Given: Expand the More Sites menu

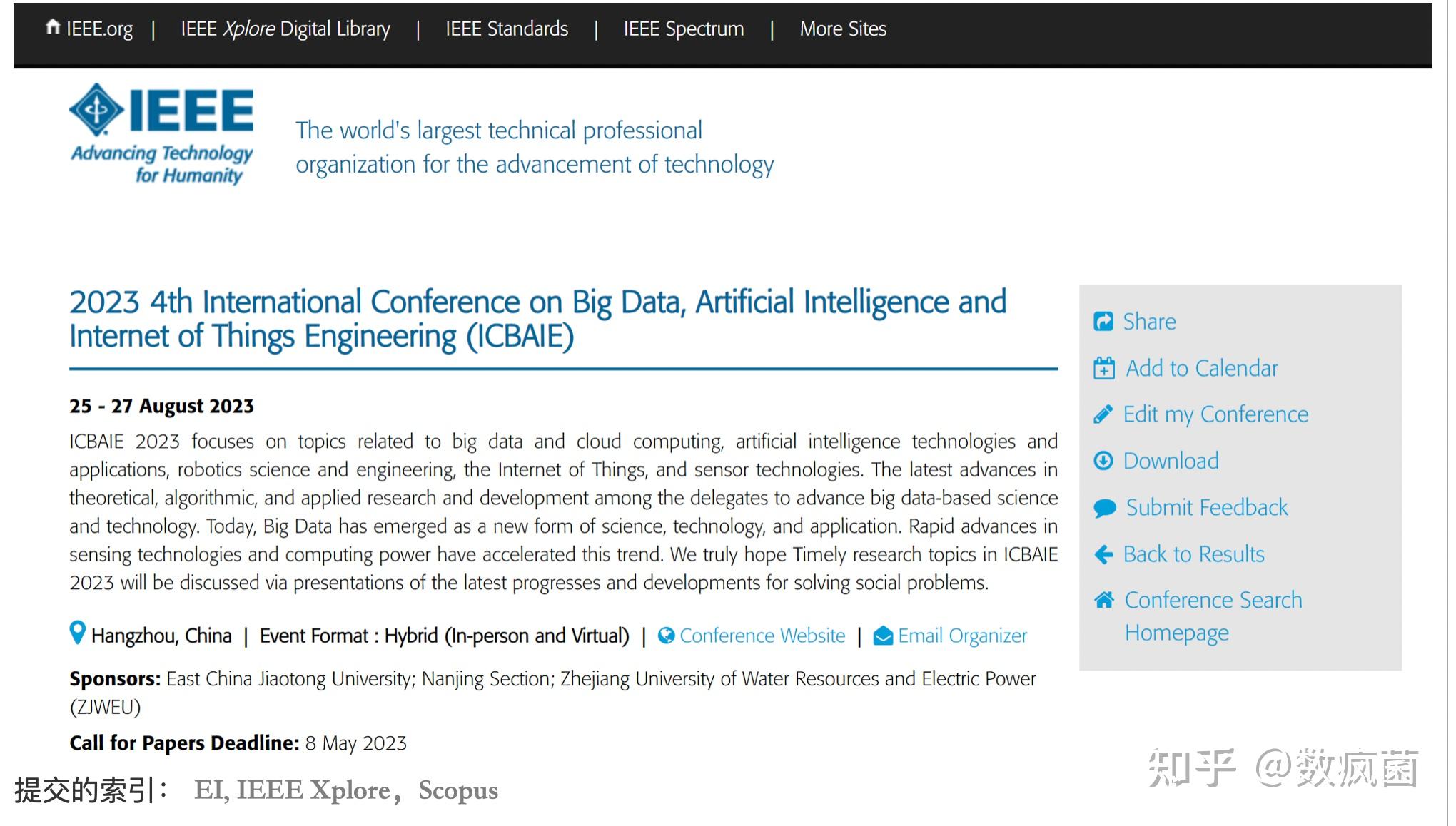Looking at the screenshot, I should [x=843, y=29].
